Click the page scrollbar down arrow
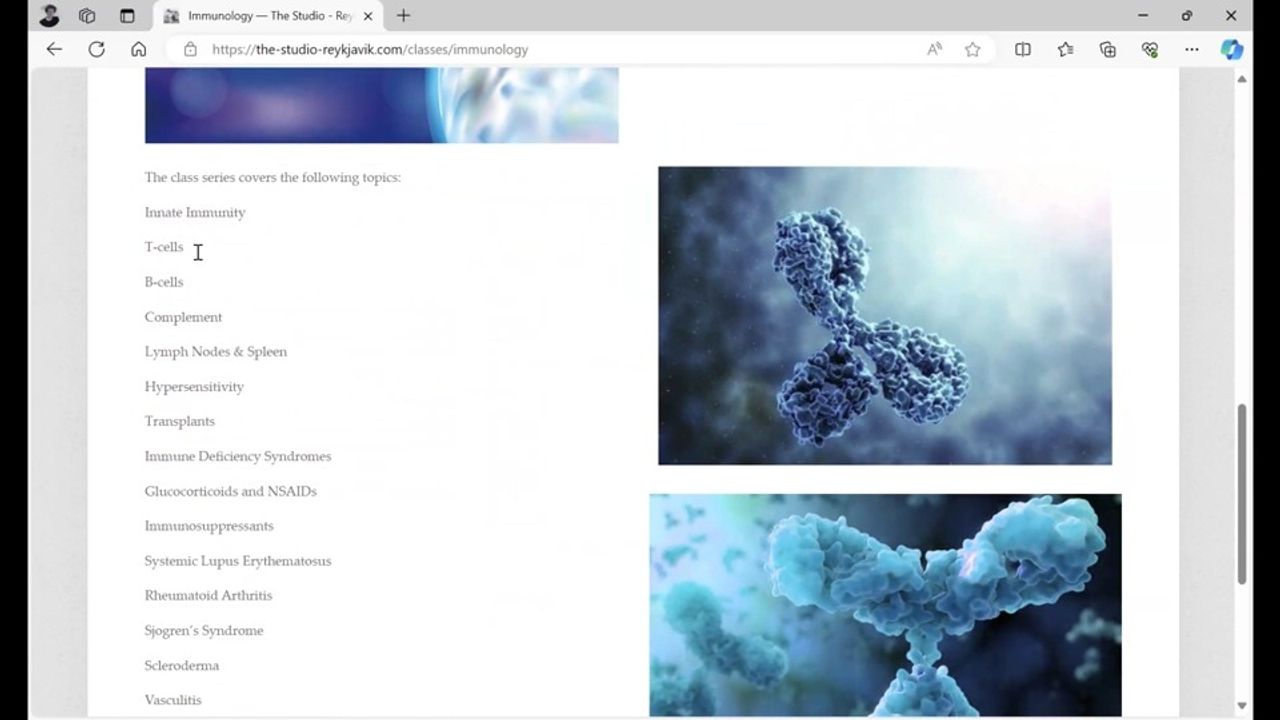The image size is (1280, 720). tap(1242, 706)
